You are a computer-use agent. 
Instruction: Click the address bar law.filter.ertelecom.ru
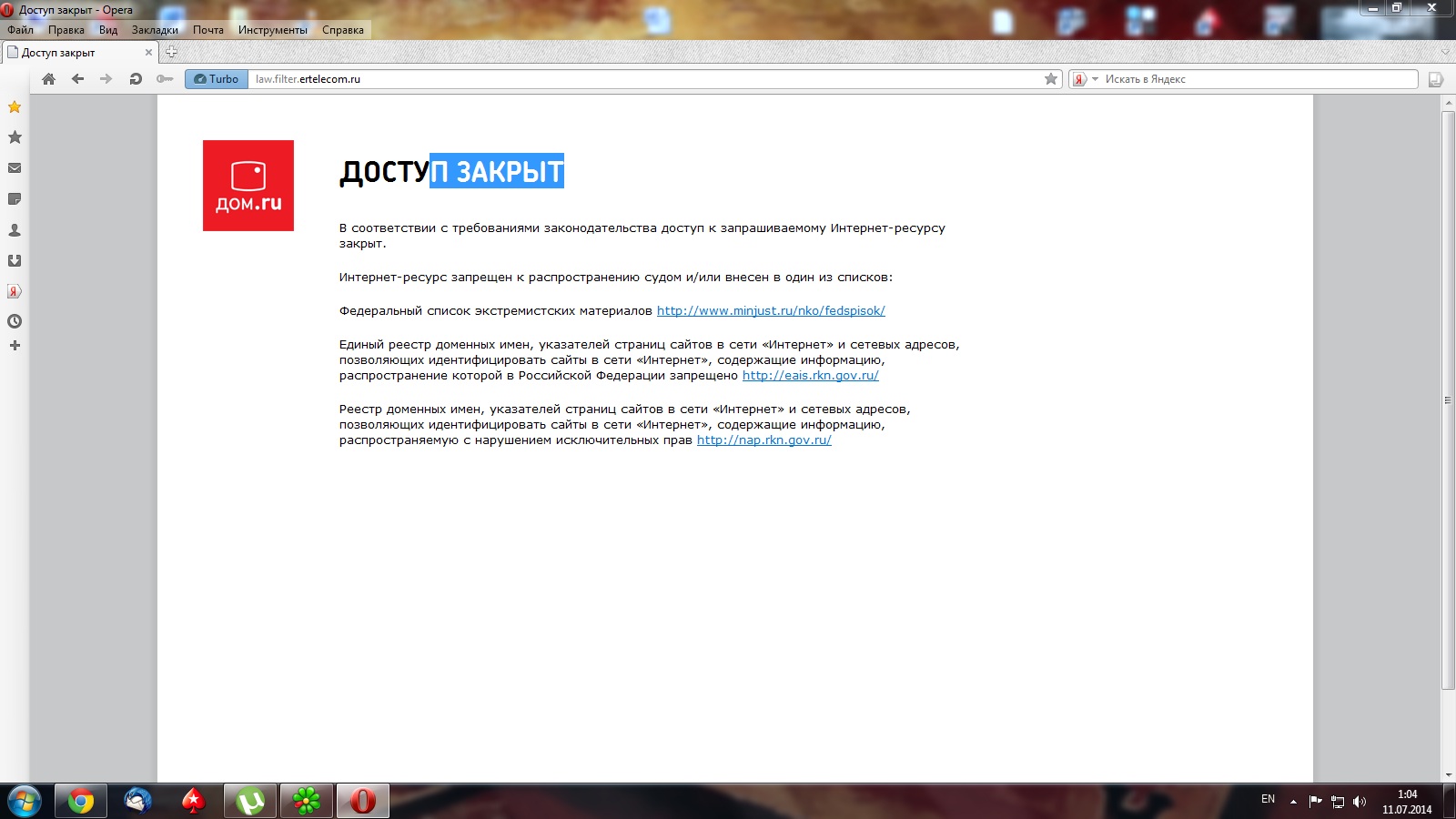(x=646, y=79)
